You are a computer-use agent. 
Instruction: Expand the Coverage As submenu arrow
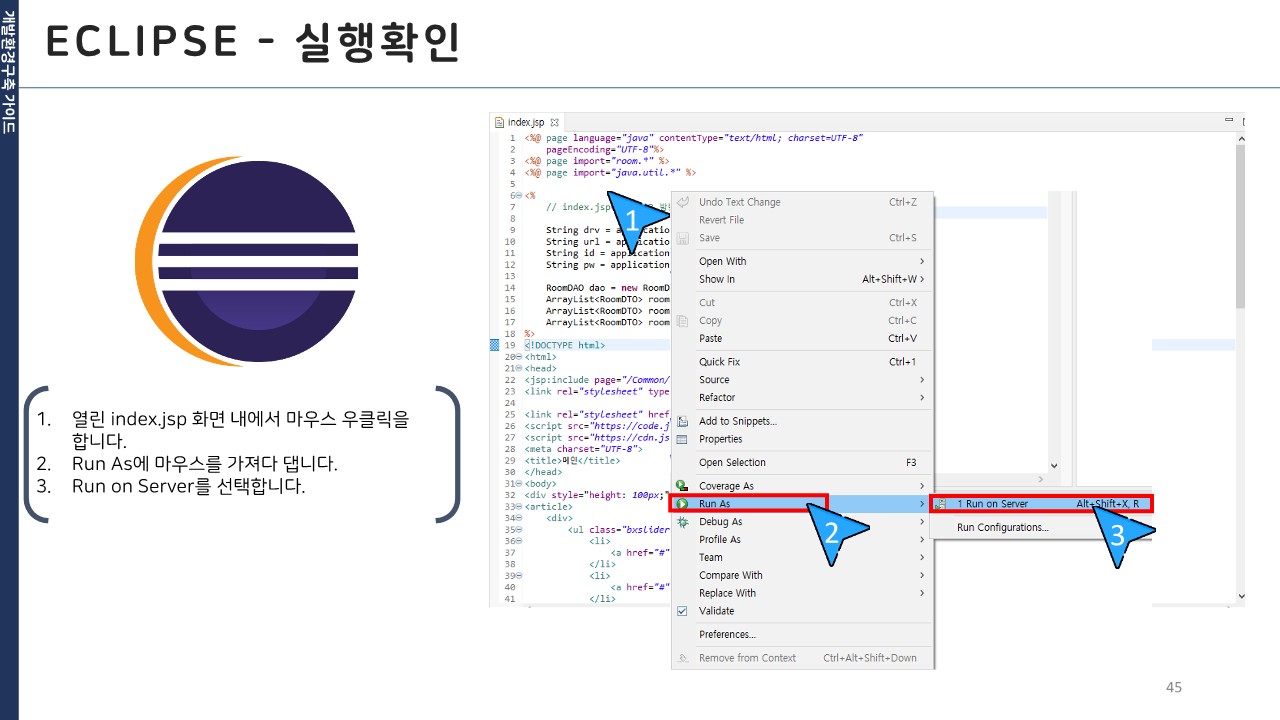click(922, 486)
